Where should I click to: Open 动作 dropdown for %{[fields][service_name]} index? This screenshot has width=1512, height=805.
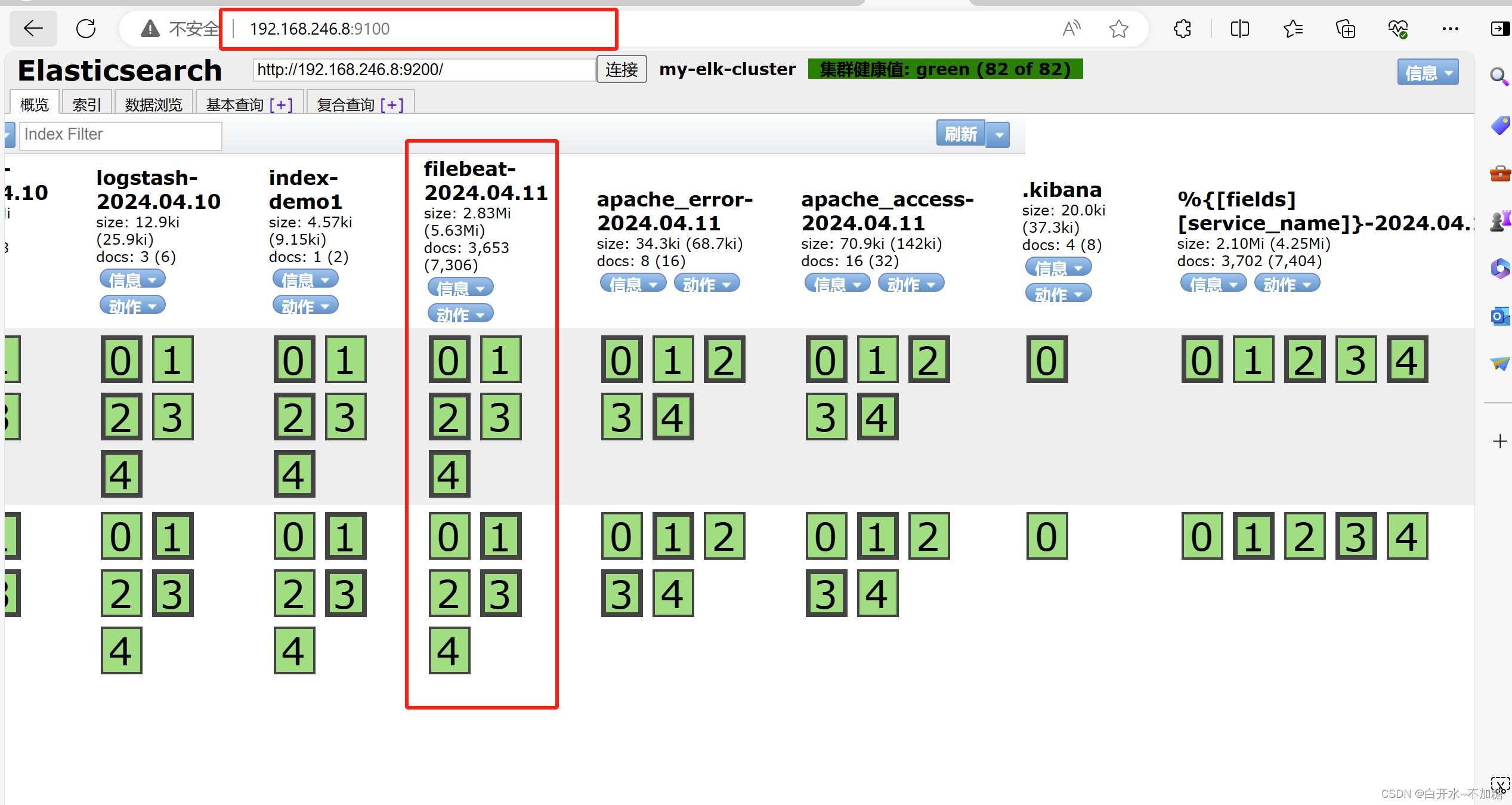[x=1287, y=283]
